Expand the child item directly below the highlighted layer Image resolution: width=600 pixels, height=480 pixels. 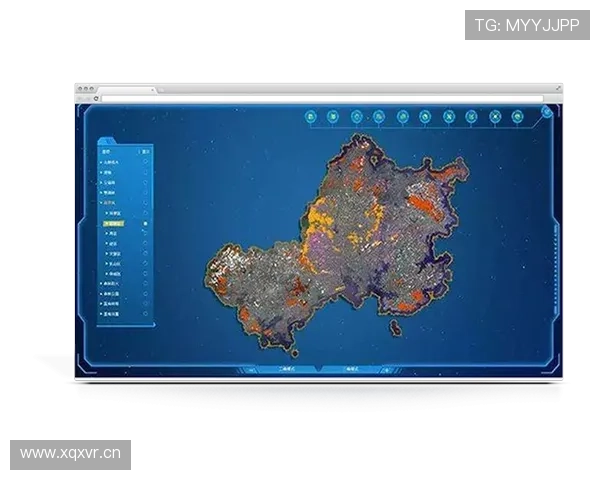click(107, 233)
